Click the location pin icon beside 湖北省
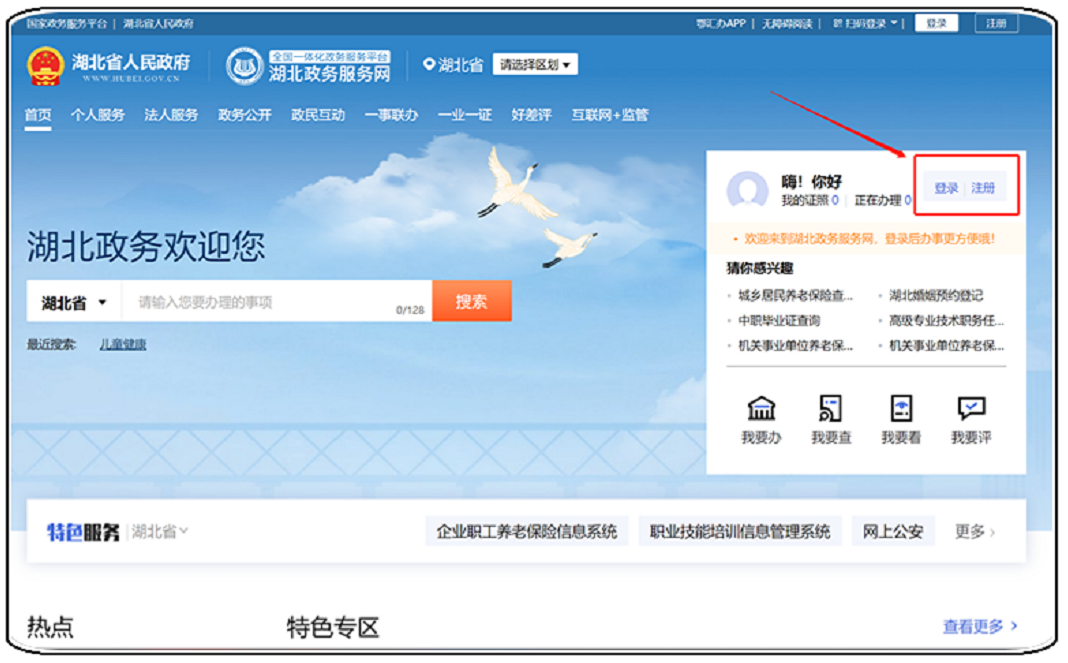The image size is (1068, 663). point(428,64)
